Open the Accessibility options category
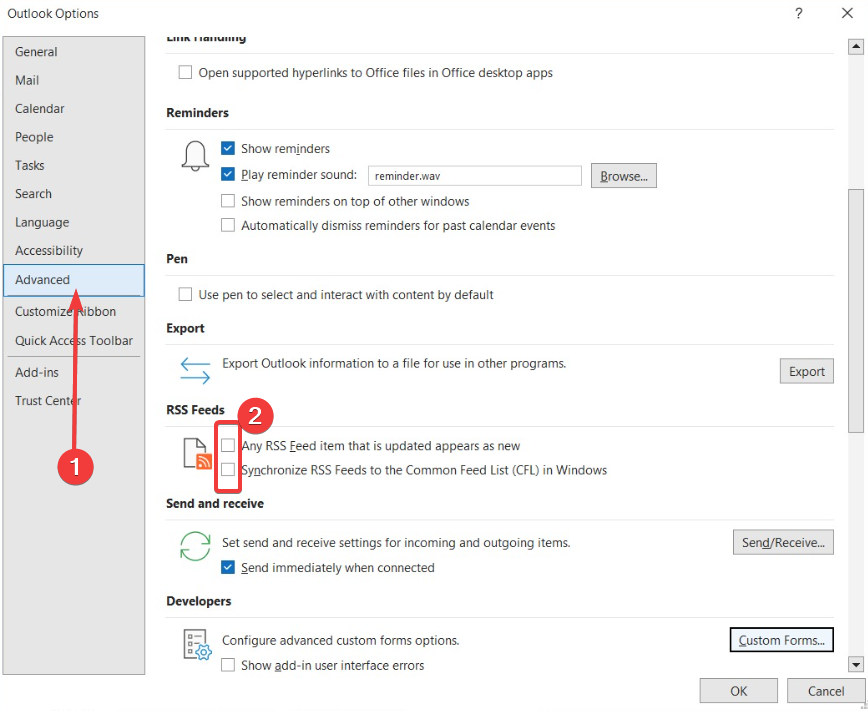Image resolution: width=868 pixels, height=712 pixels. click(x=74, y=251)
